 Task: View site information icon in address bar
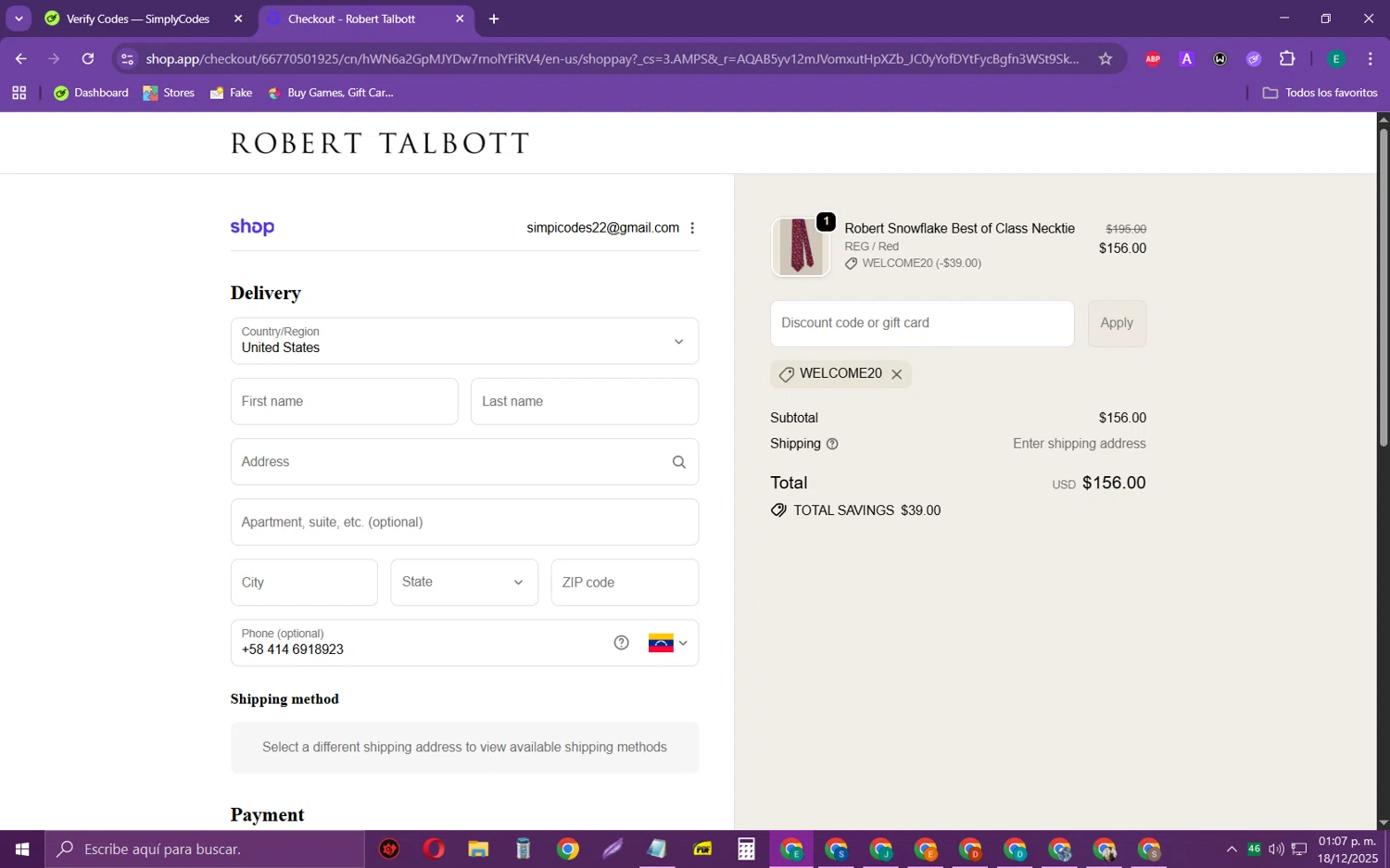coord(128,58)
